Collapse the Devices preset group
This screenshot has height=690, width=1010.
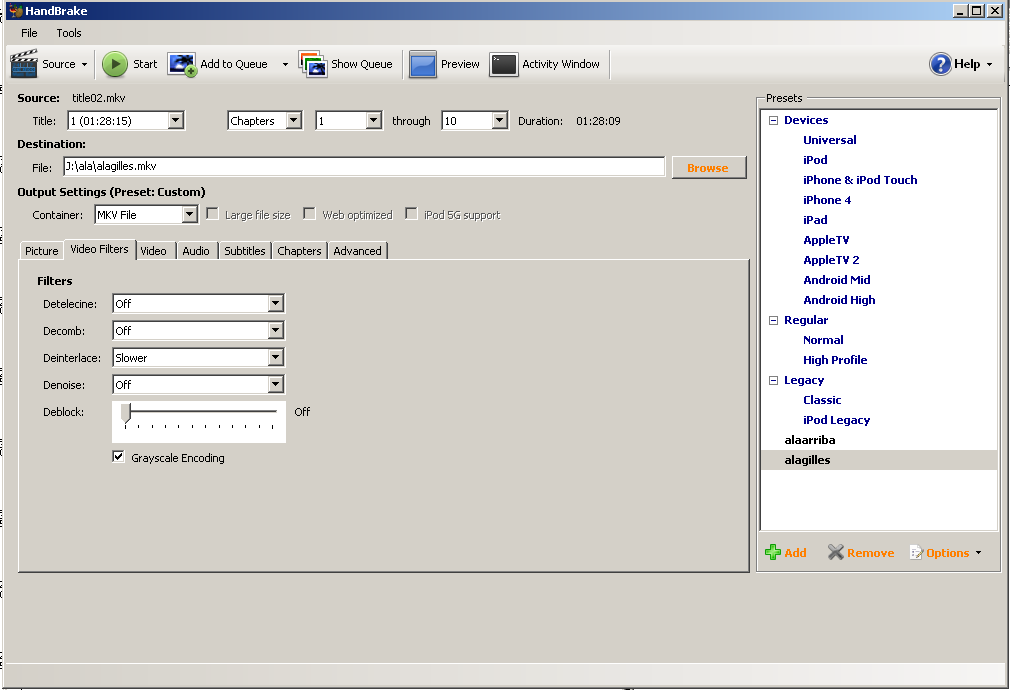click(774, 120)
